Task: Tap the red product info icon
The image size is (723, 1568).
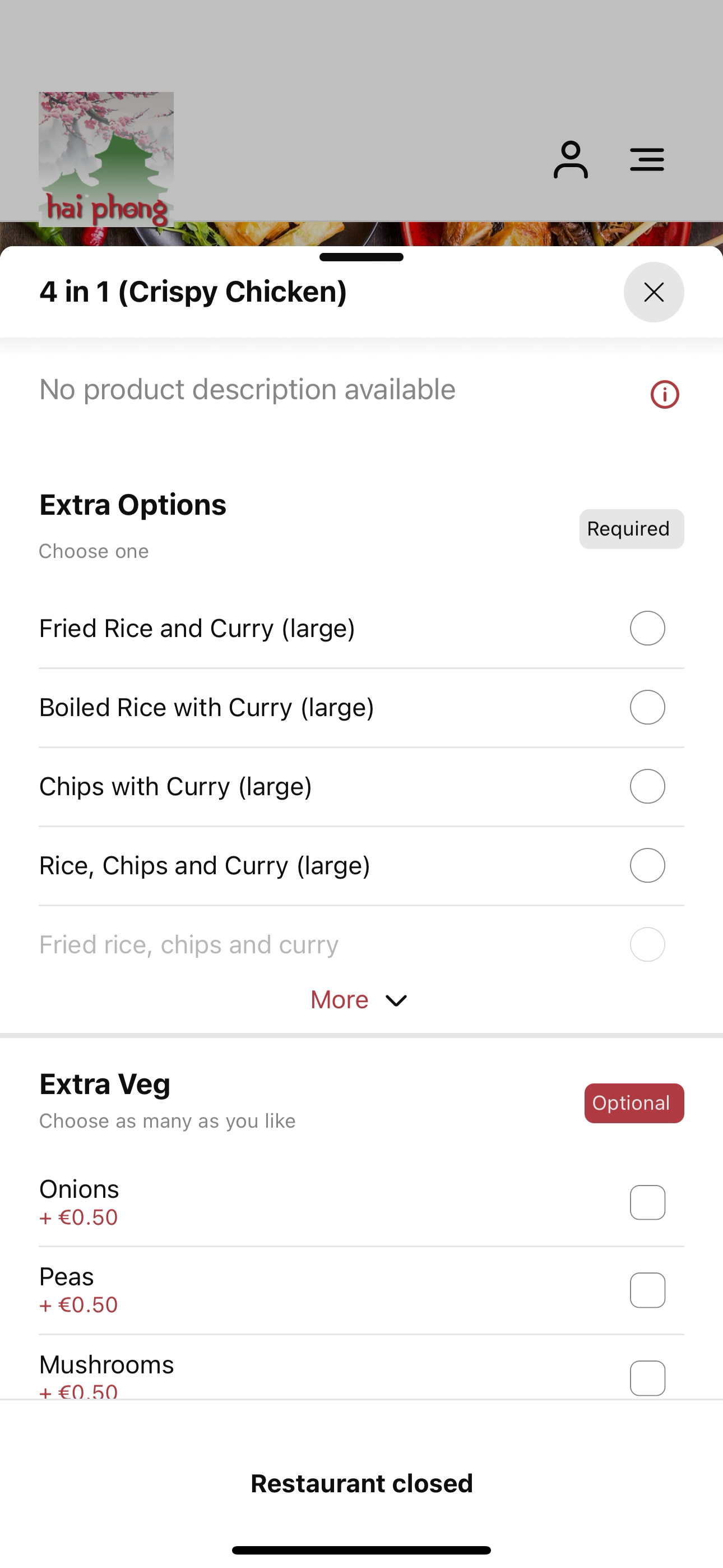Action: (x=665, y=394)
